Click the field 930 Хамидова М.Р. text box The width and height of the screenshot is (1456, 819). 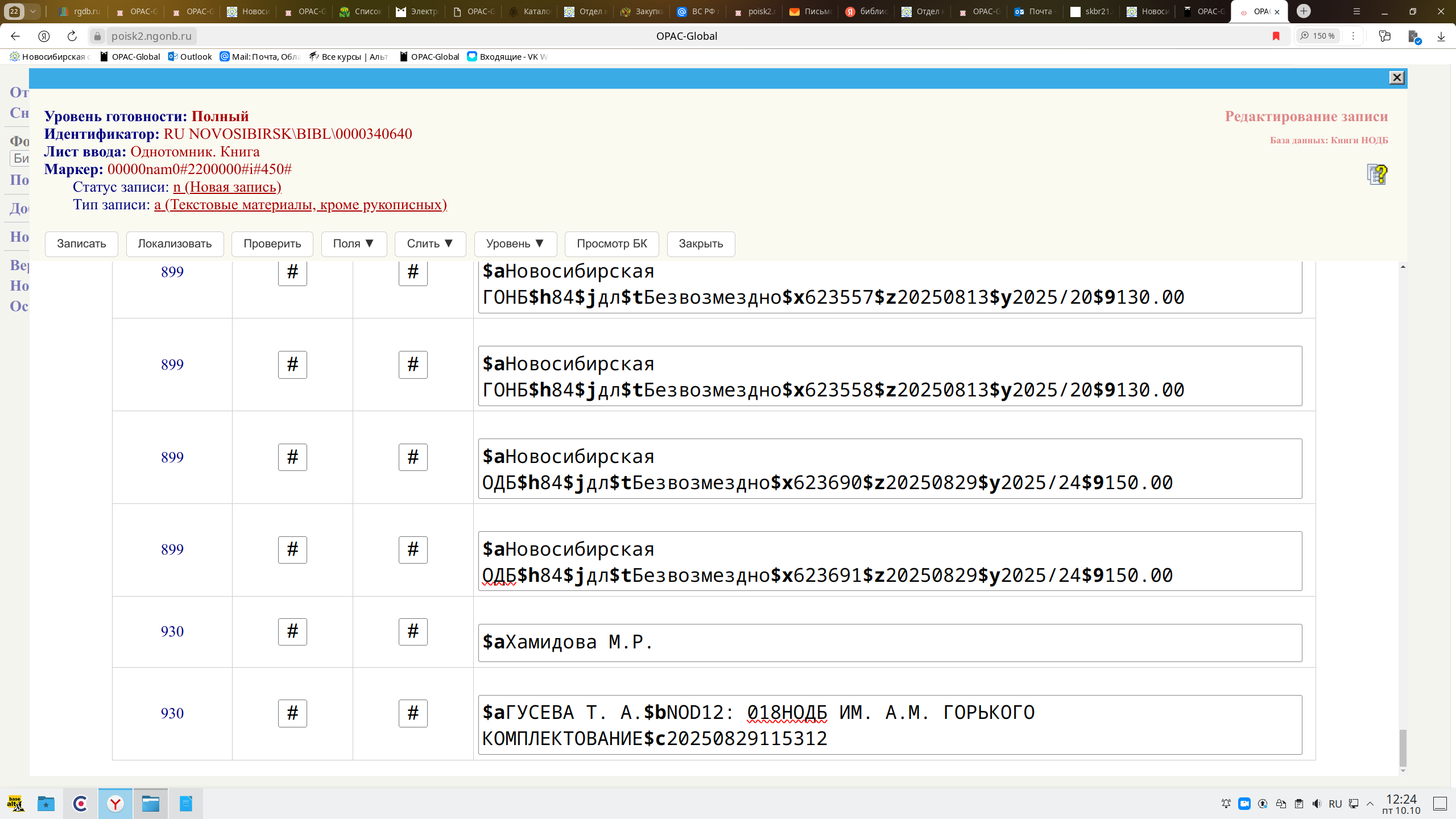(890, 642)
